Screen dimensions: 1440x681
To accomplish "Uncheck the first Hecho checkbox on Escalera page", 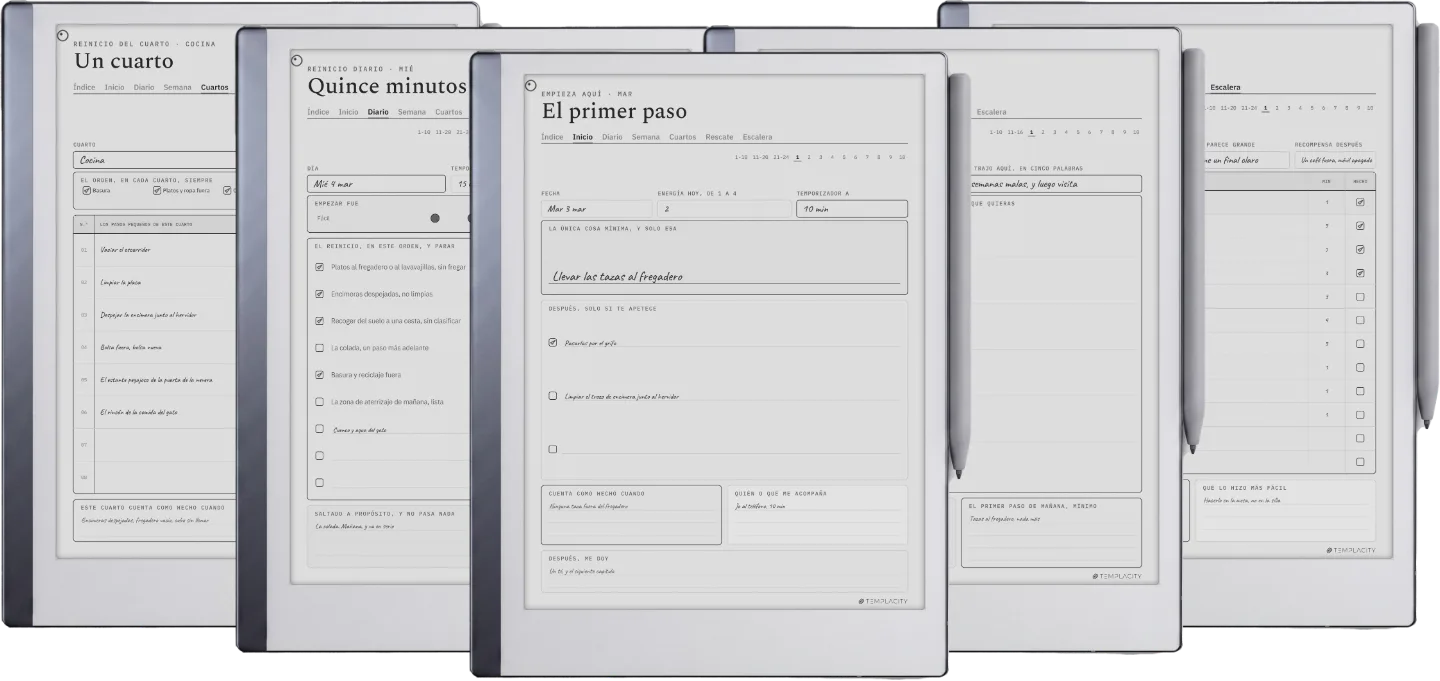I will click(x=1360, y=202).
